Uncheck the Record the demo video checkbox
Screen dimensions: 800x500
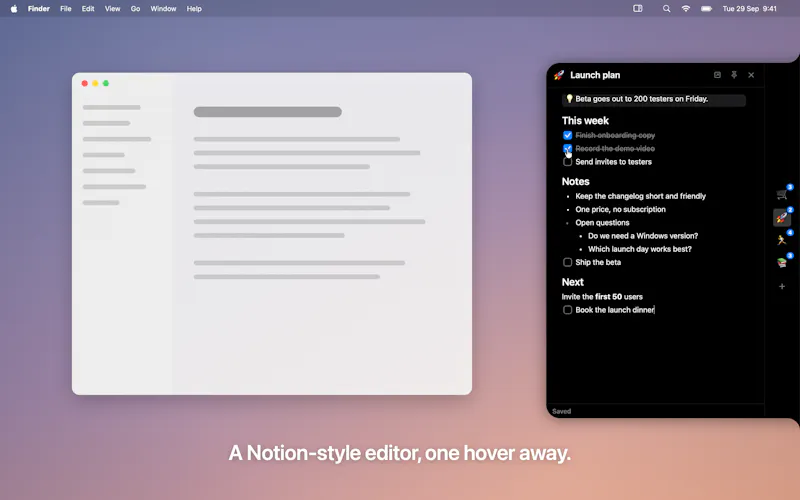pyautogui.click(x=567, y=148)
